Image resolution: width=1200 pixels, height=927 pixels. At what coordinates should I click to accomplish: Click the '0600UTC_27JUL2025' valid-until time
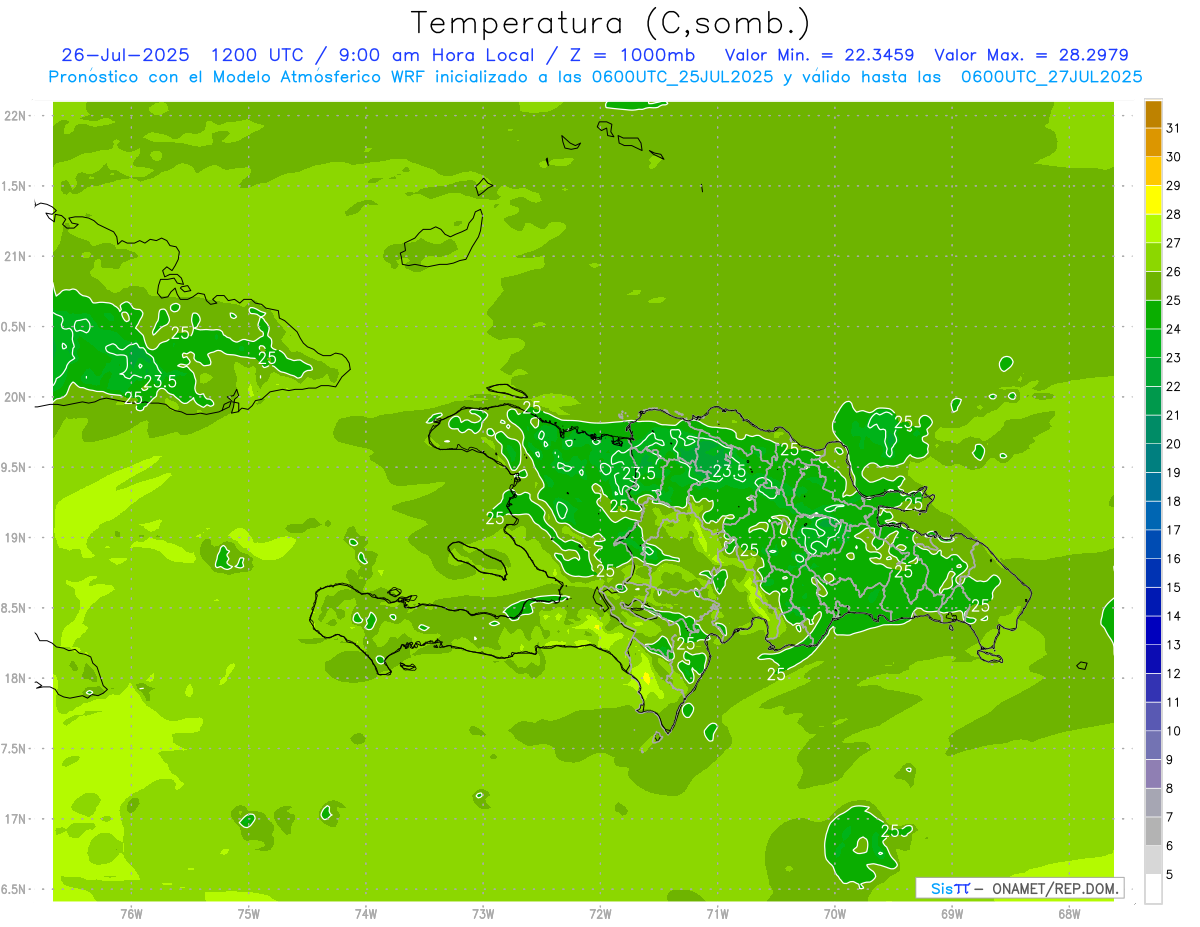coord(1051,77)
